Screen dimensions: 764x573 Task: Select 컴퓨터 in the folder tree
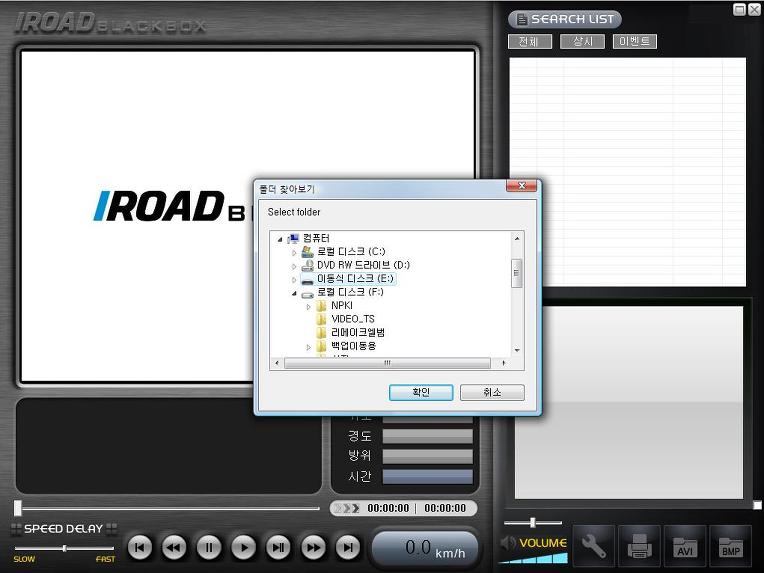tap(316, 238)
